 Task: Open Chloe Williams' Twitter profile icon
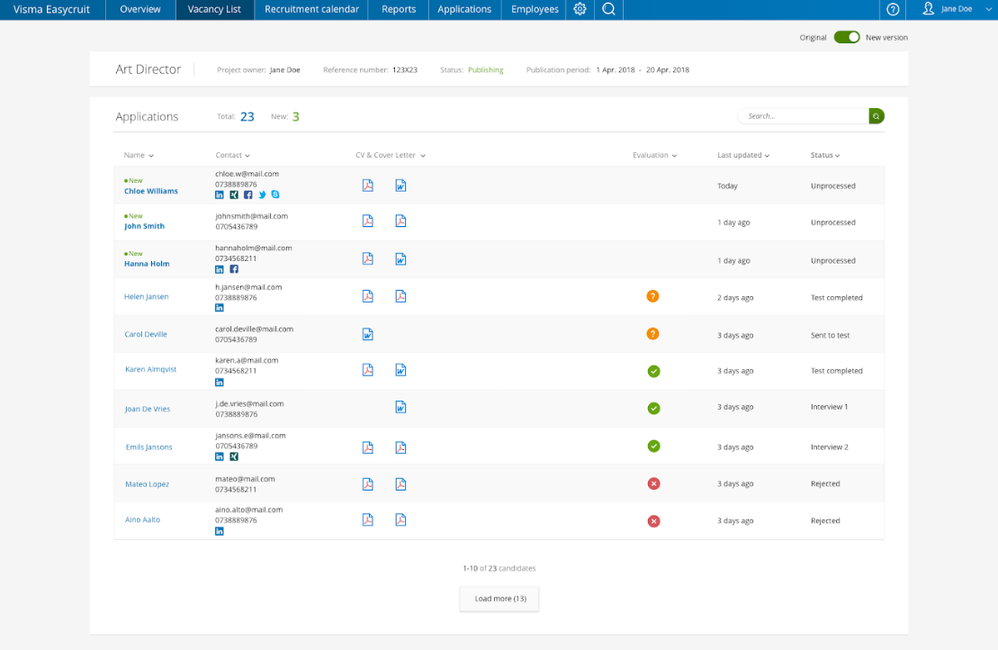point(262,195)
